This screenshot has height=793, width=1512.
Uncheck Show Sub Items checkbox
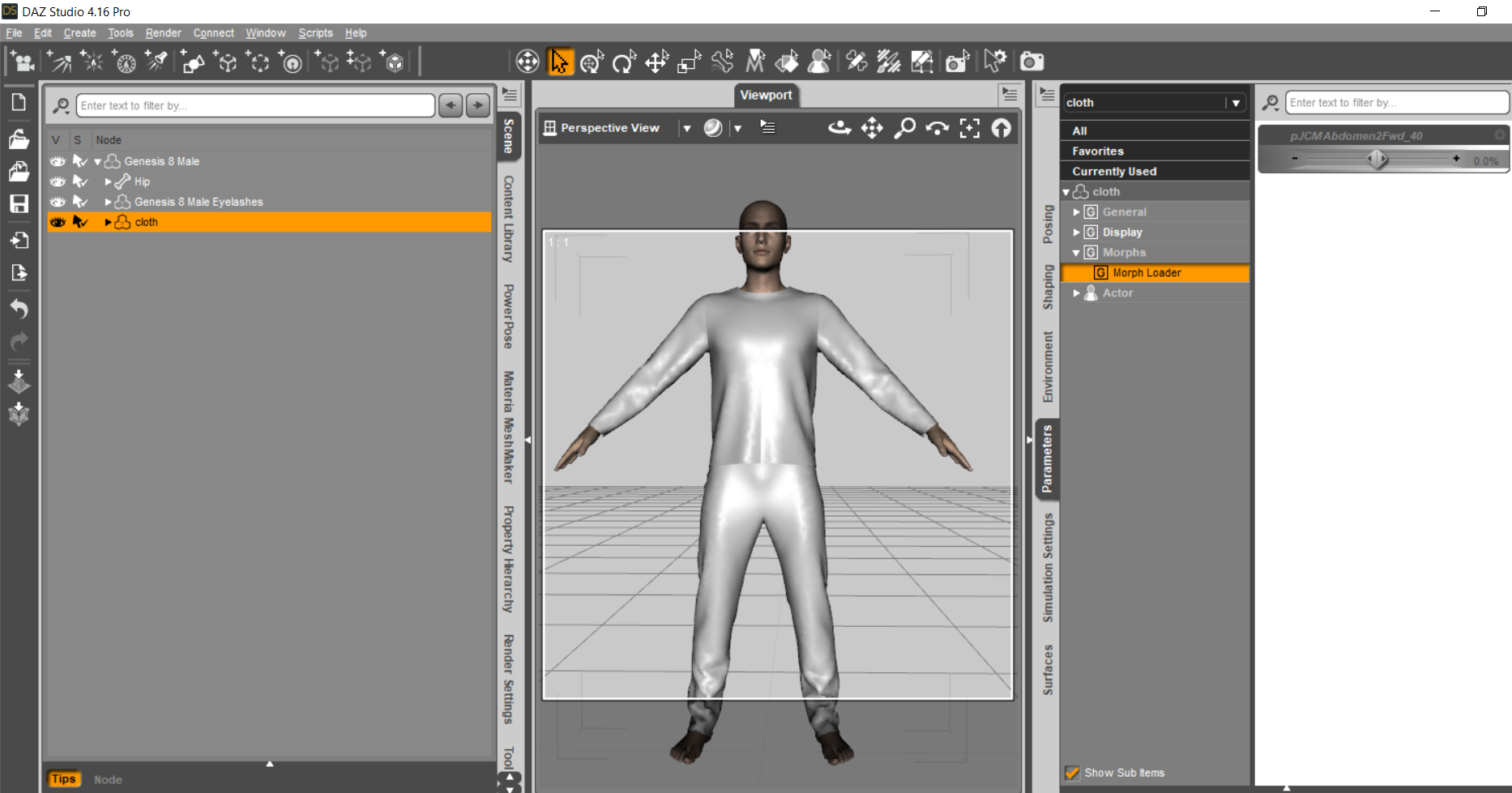1072,773
